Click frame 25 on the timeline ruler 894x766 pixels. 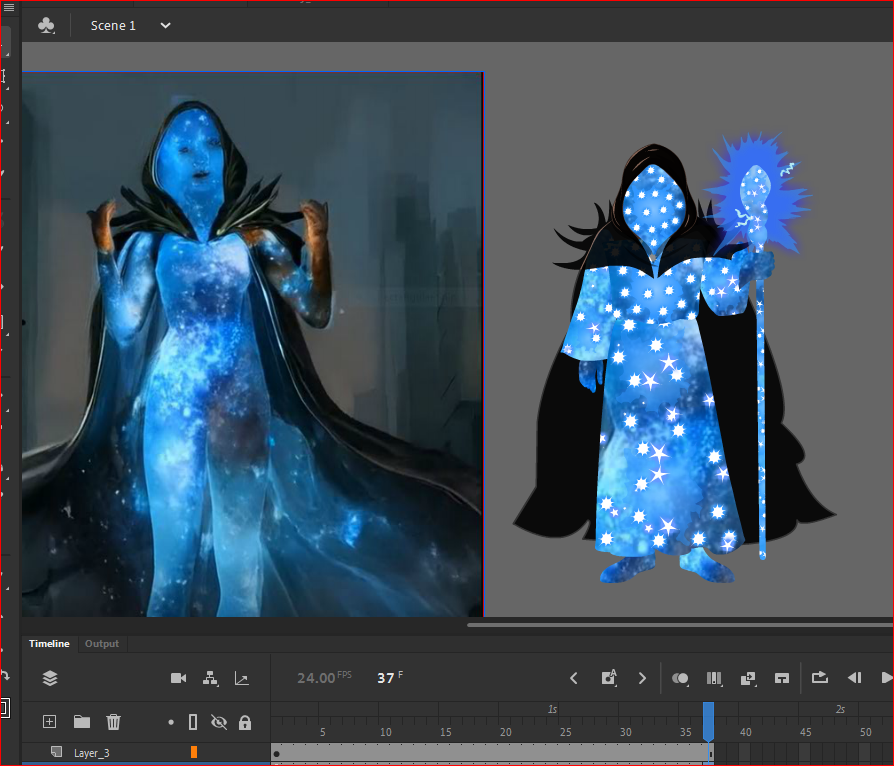tap(566, 732)
